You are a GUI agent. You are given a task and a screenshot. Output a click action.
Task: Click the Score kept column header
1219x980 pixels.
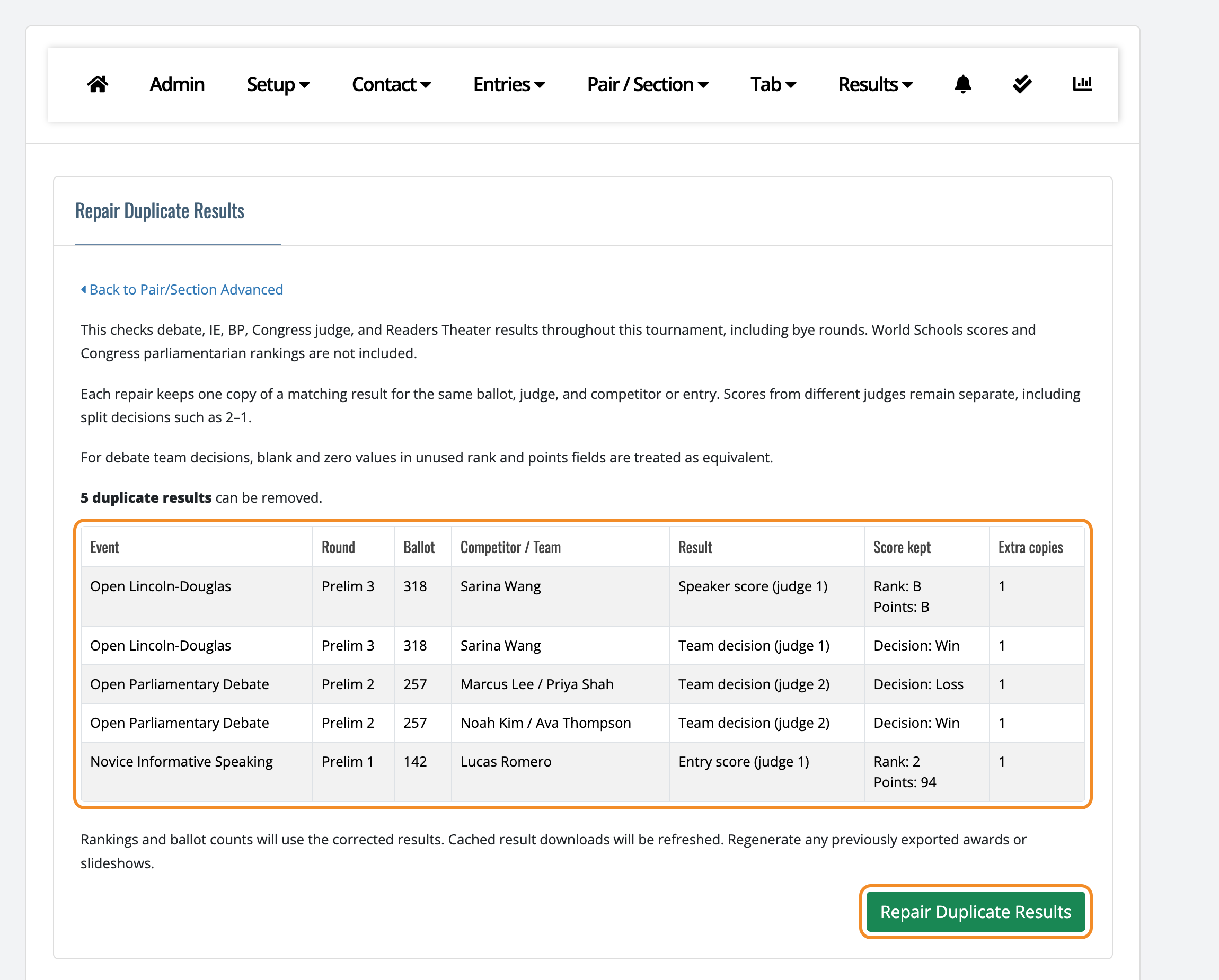click(926, 547)
